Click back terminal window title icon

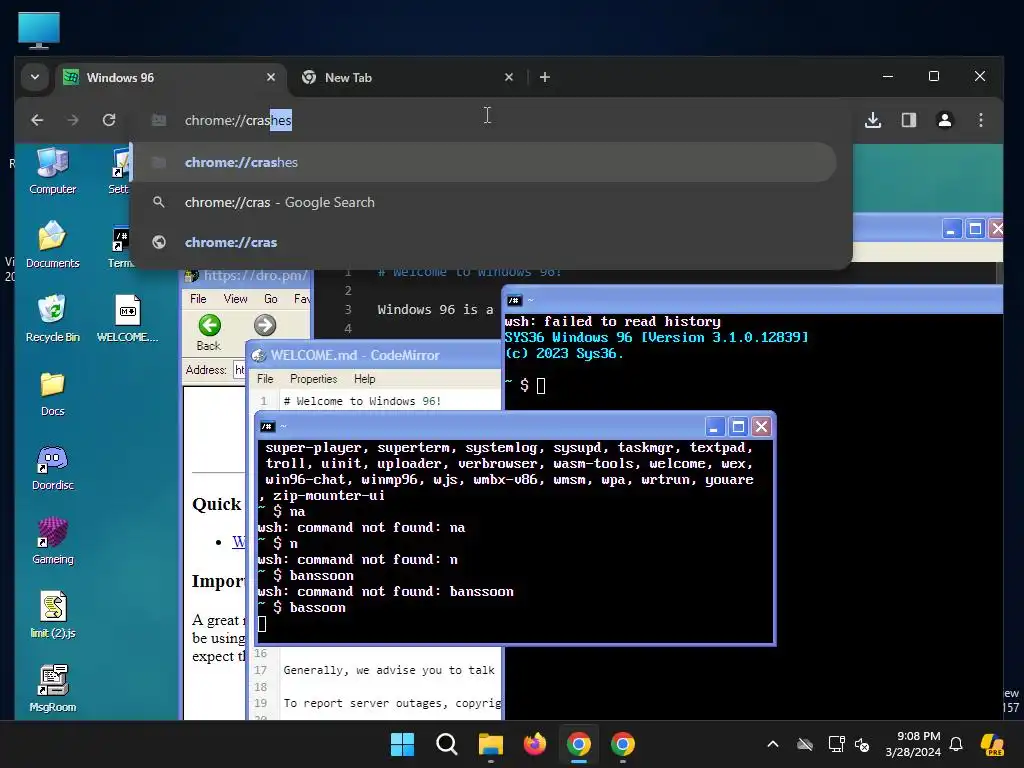(x=514, y=300)
